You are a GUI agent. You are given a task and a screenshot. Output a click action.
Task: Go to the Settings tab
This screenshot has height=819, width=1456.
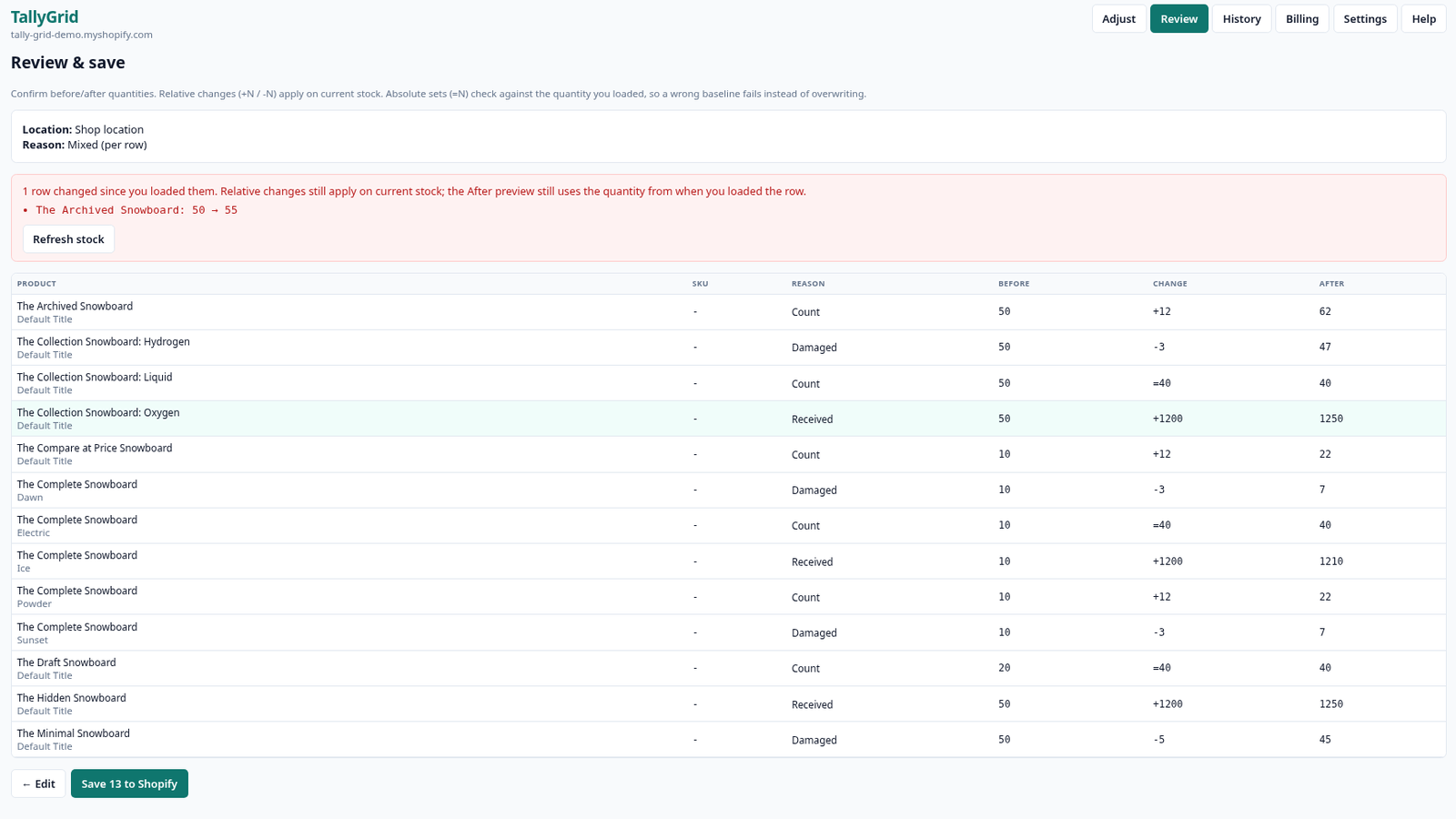[x=1365, y=19]
